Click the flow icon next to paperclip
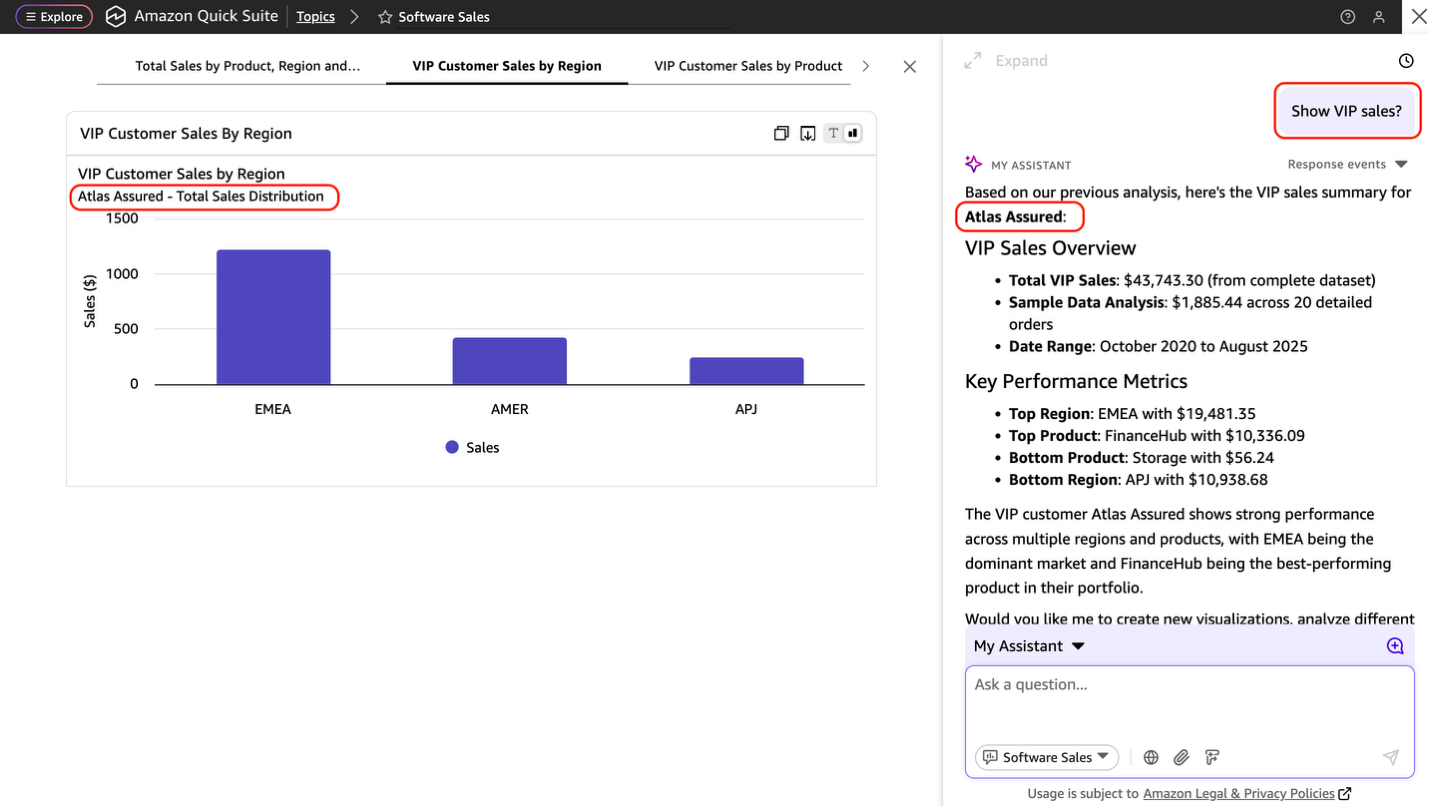Viewport: 1429px width, 806px height. (x=1212, y=757)
